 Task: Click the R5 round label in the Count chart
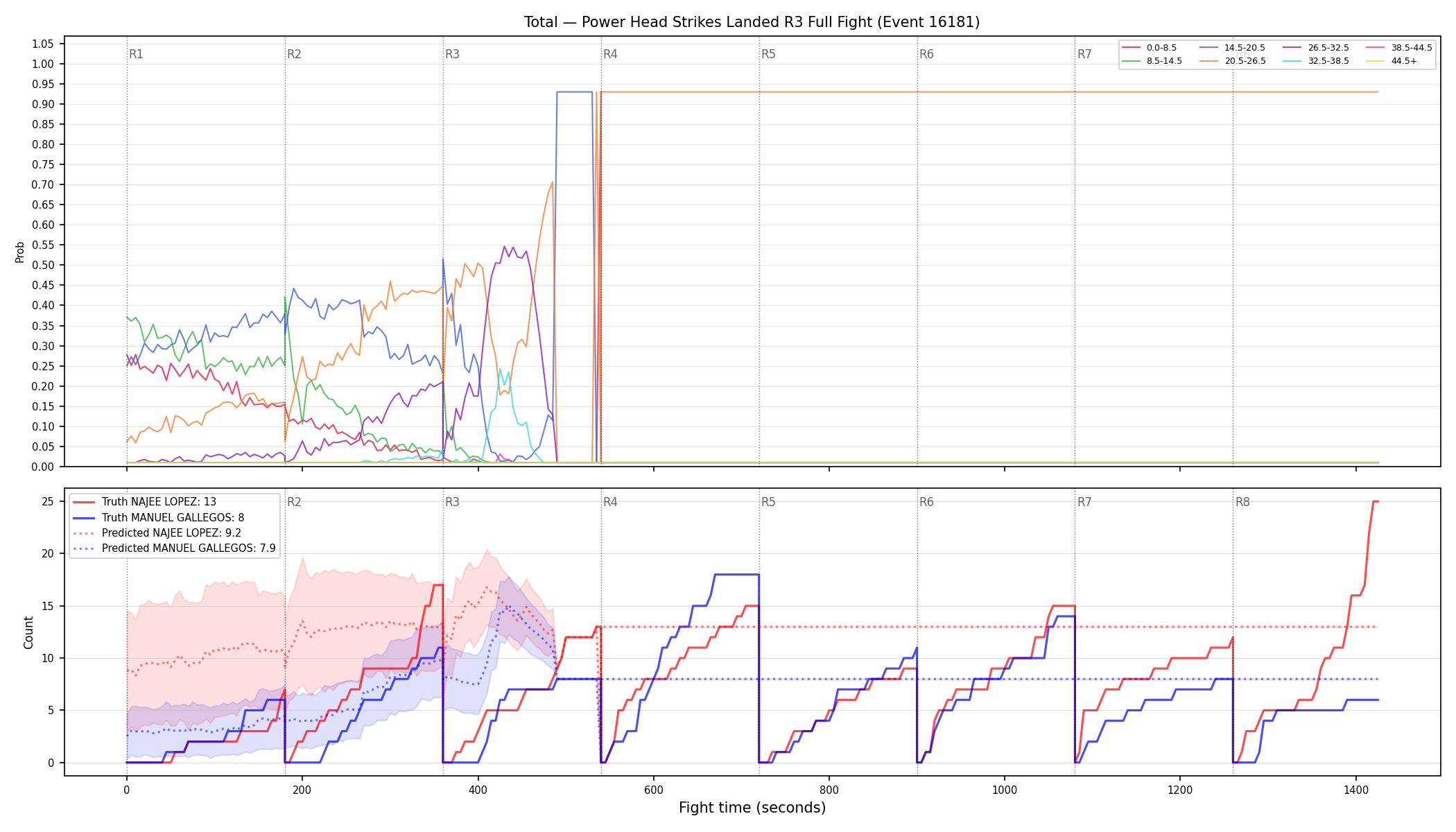point(768,502)
